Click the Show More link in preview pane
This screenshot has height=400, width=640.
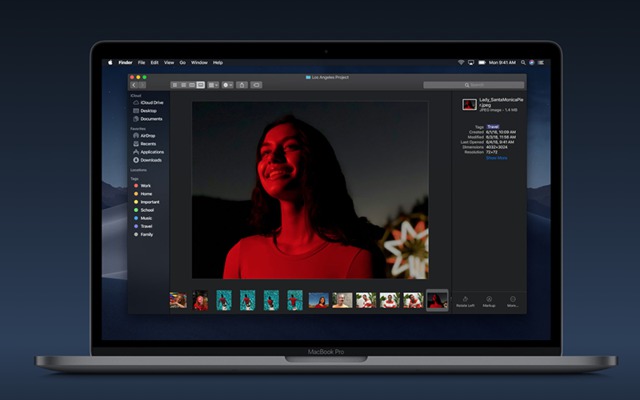coord(496,158)
